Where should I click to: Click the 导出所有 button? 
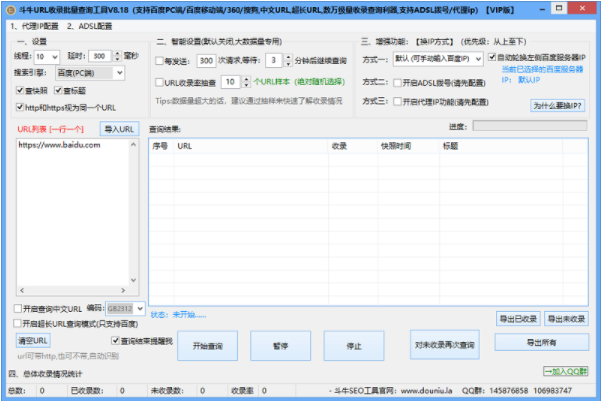click(541, 342)
